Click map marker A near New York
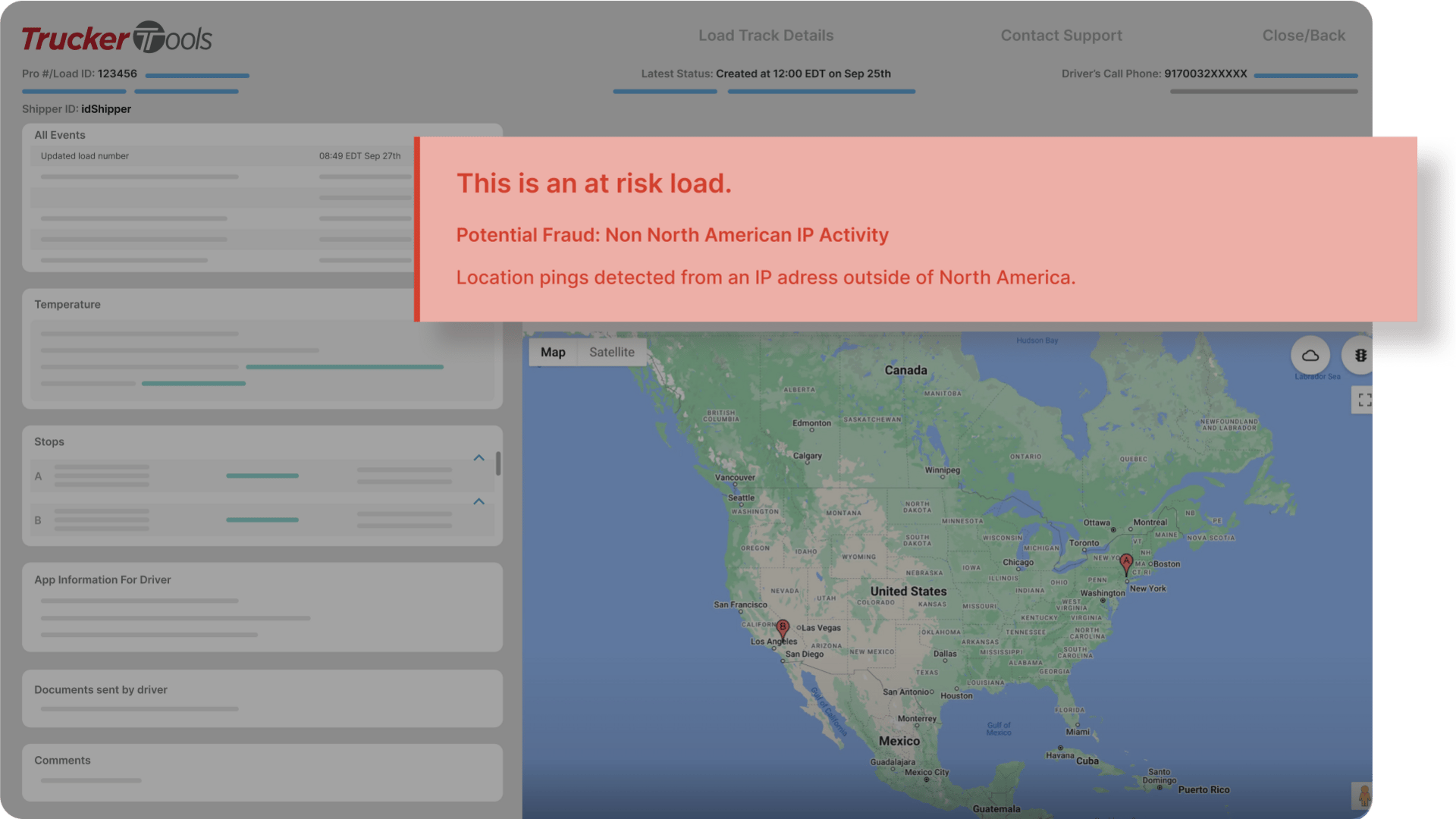This screenshot has height=819, width=1456. coord(1126,563)
